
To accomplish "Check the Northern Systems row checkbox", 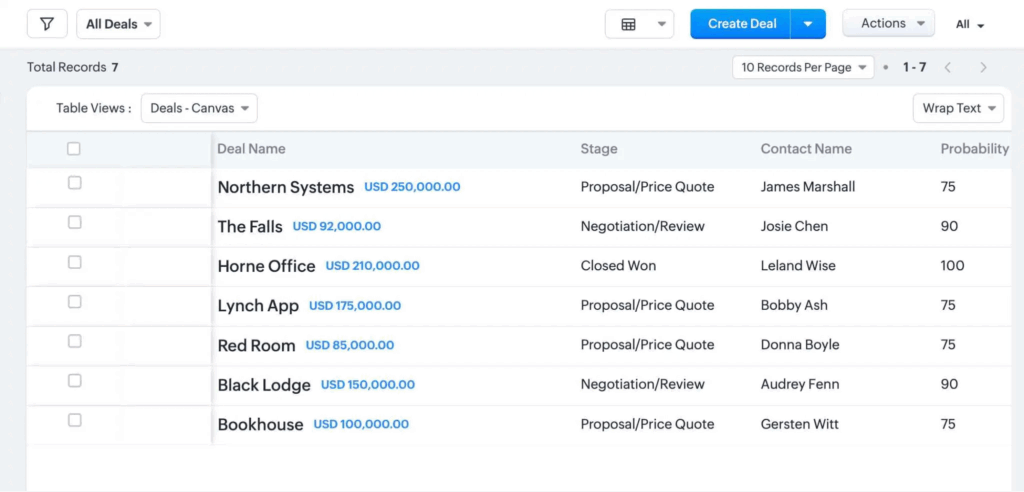I will [x=74, y=183].
